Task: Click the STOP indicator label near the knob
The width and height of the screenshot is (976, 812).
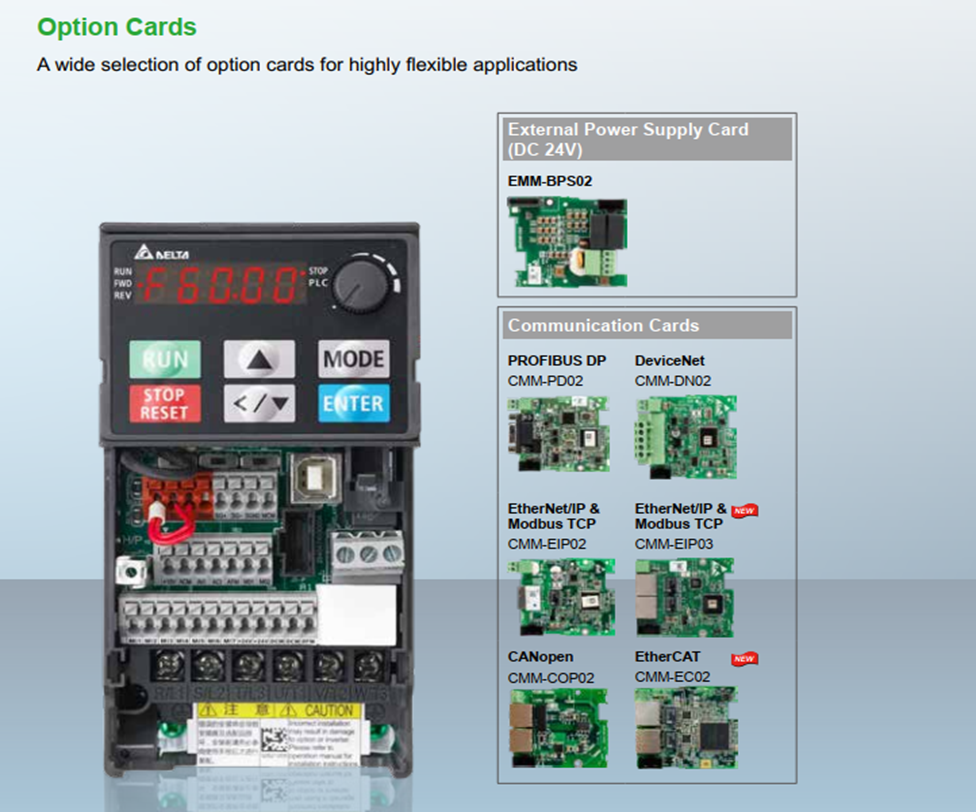Action: pyautogui.click(x=318, y=271)
